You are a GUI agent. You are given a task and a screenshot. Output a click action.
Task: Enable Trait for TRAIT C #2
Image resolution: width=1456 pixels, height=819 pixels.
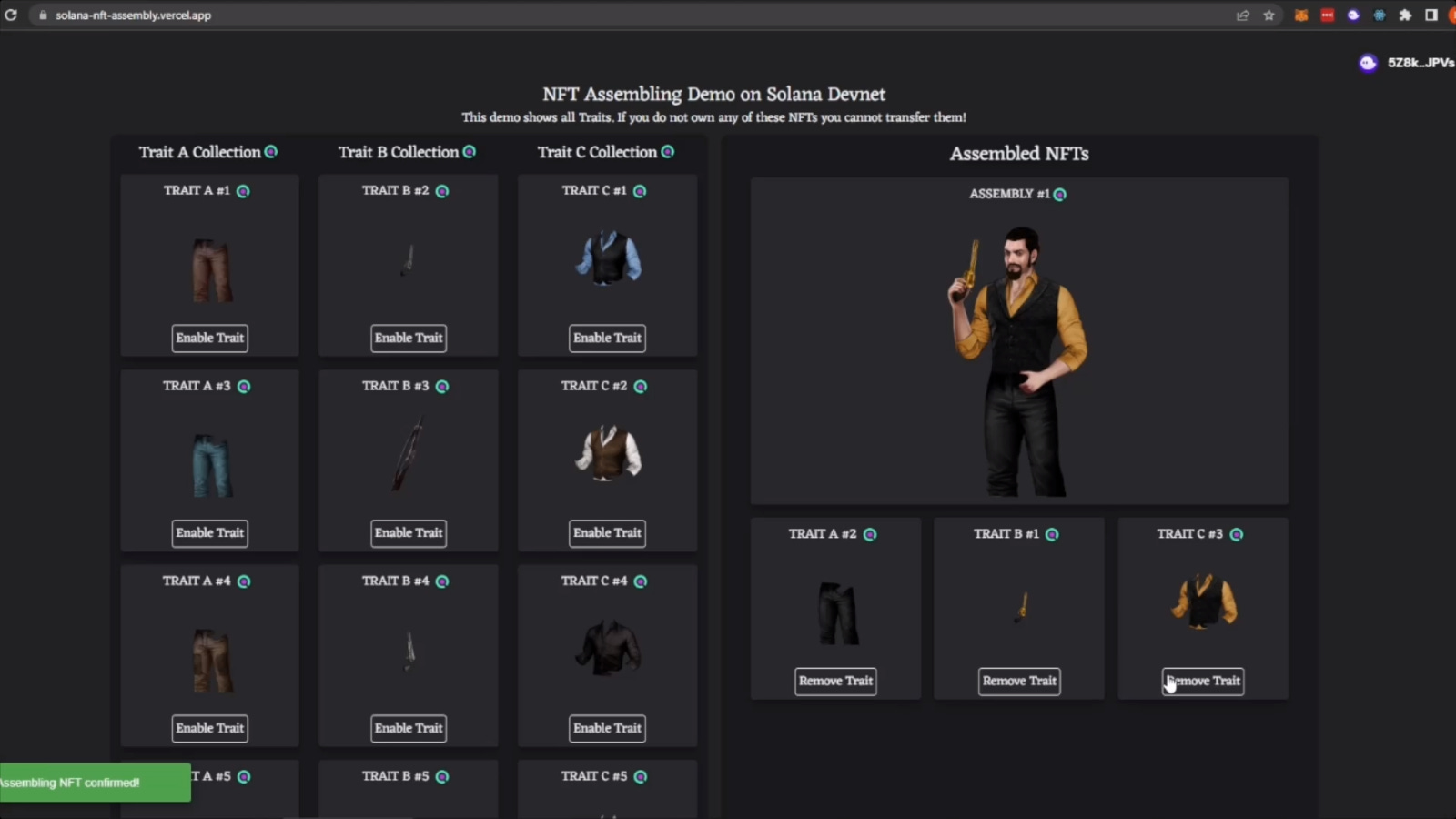click(x=608, y=533)
